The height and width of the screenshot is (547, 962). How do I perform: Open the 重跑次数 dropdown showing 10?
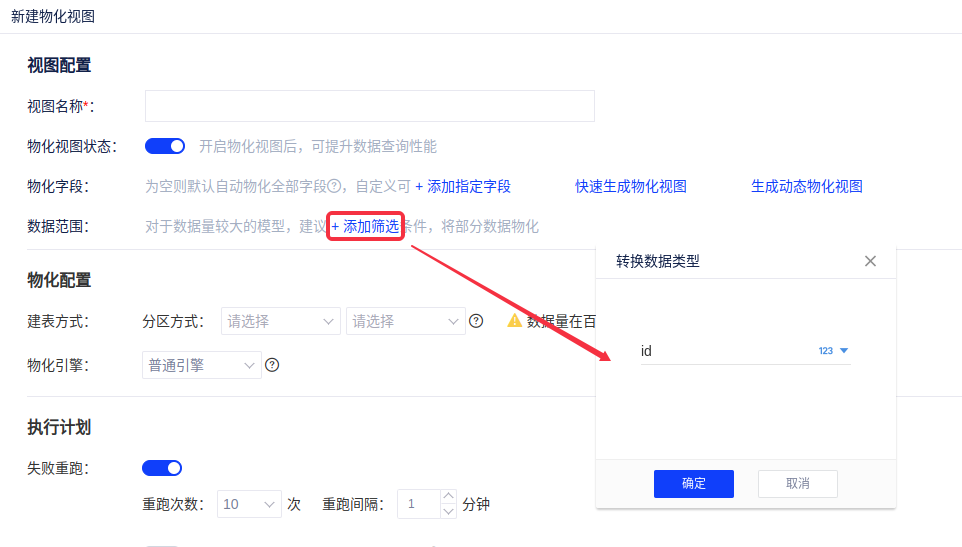pos(249,505)
